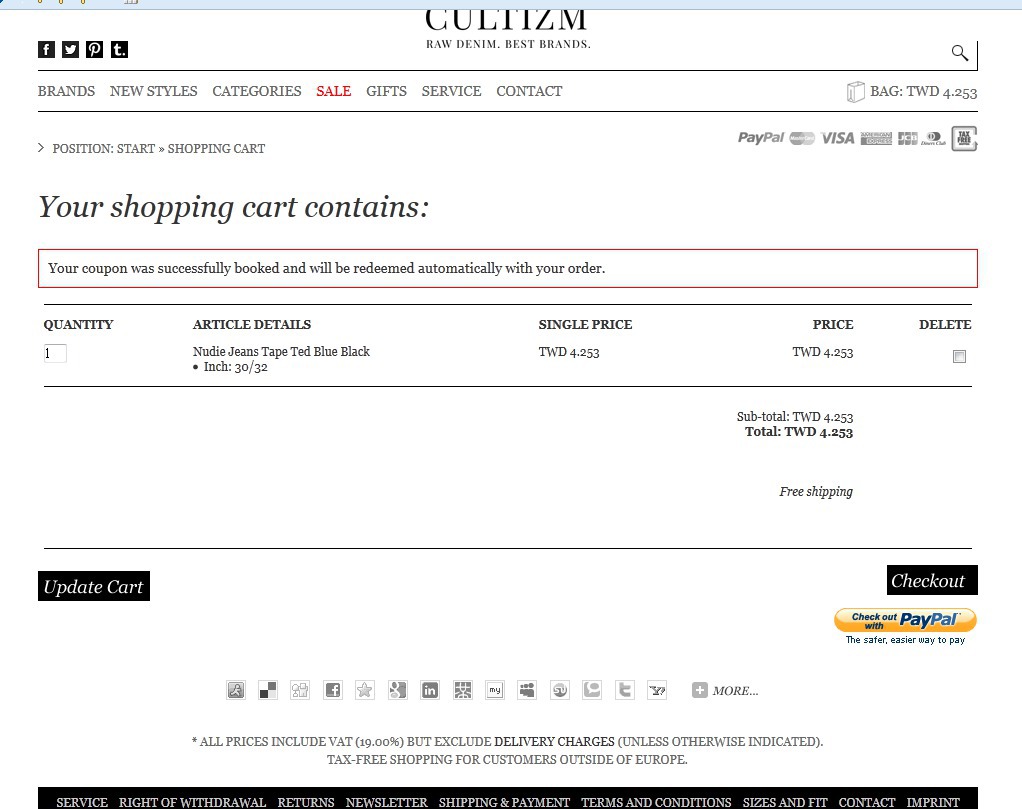
Task: Open the CONTACT menu in top navigation
Action: [529, 91]
